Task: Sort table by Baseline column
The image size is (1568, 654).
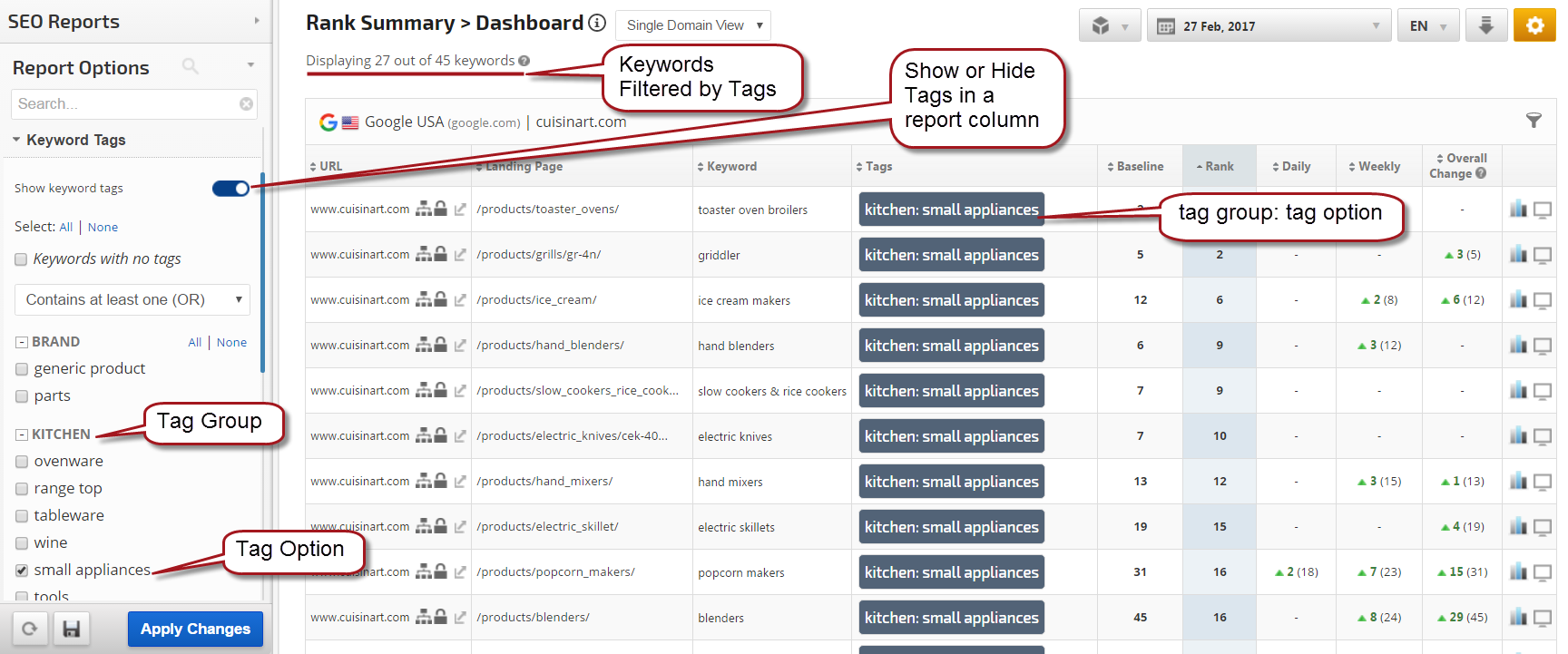Action: click(x=1135, y=166)
